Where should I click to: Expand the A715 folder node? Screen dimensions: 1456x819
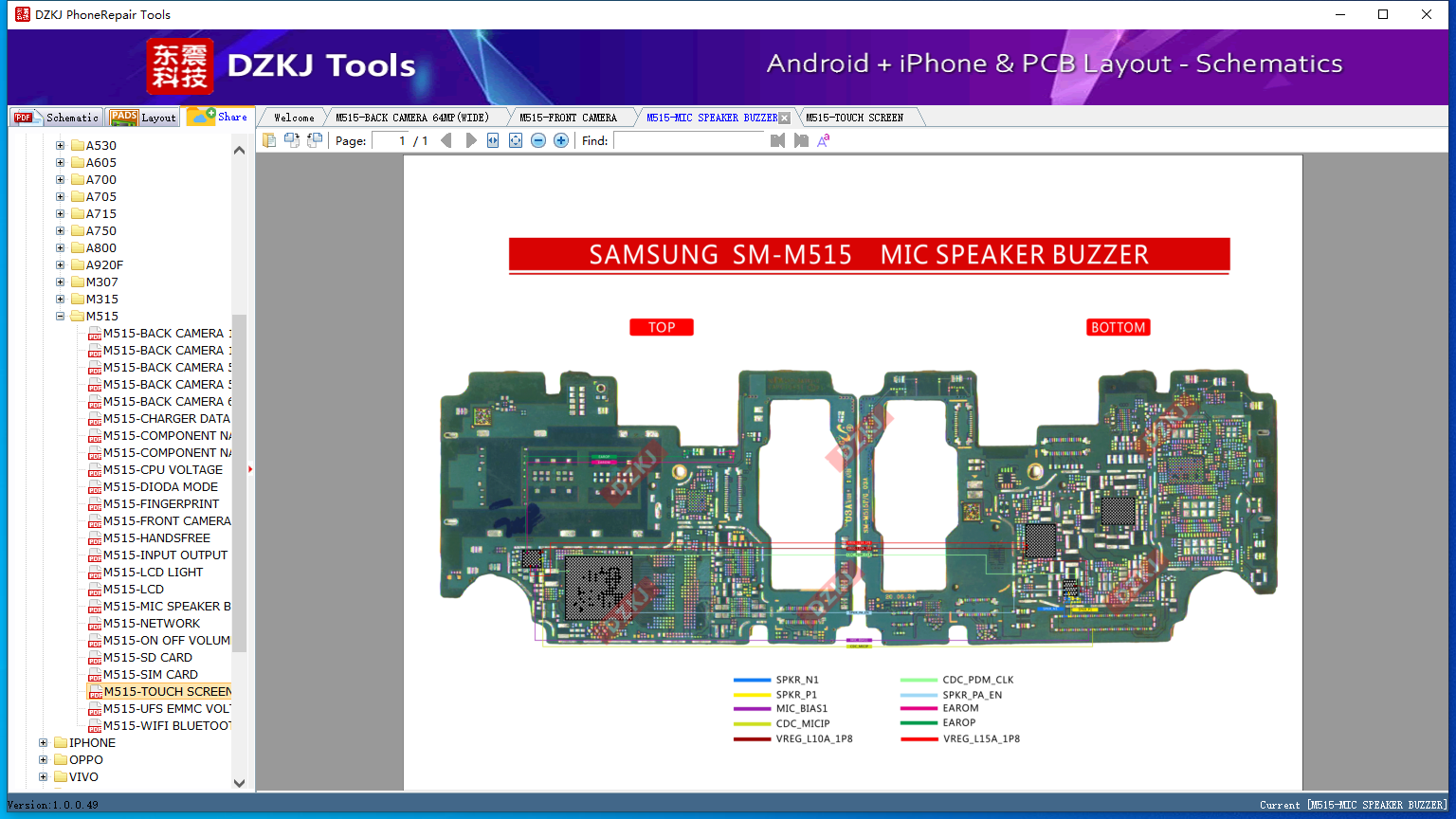pos(60,214)
